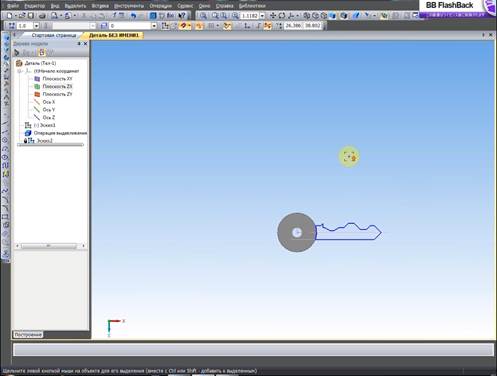Switch to the Стартовая страница tab
The image size is (497, 376).
(x=54, y=35)
